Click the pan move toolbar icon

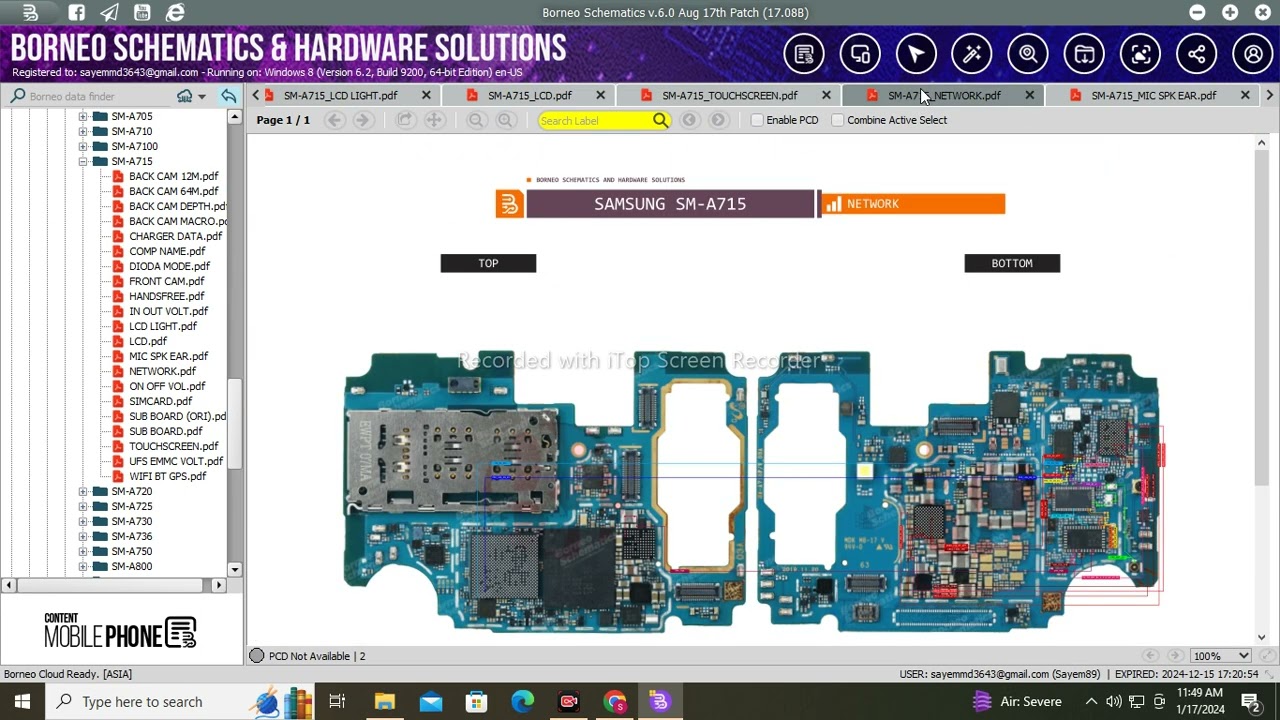(x=434, y=120)
